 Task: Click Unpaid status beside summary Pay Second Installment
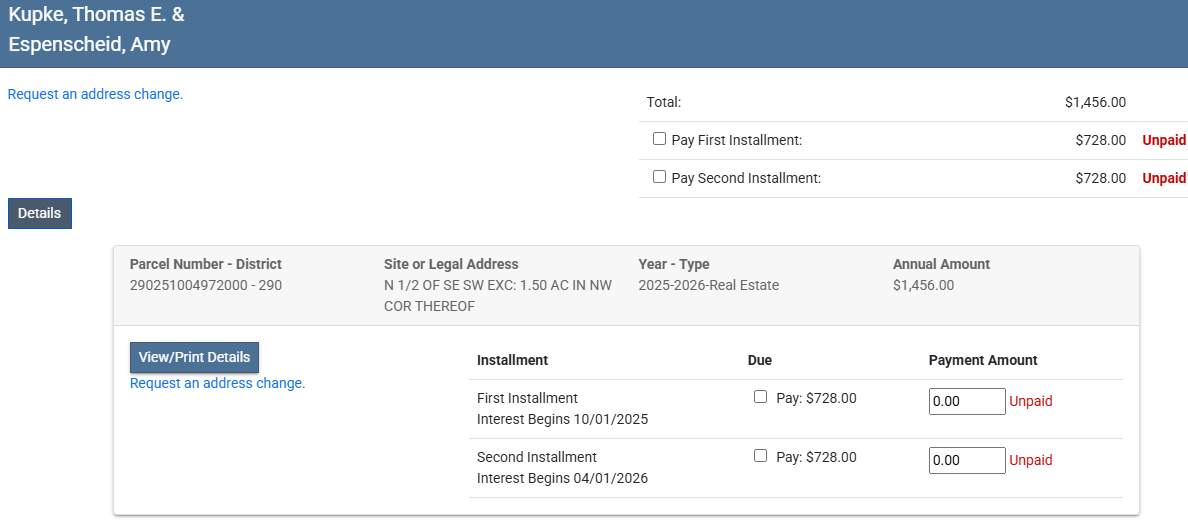(1164, 178)
